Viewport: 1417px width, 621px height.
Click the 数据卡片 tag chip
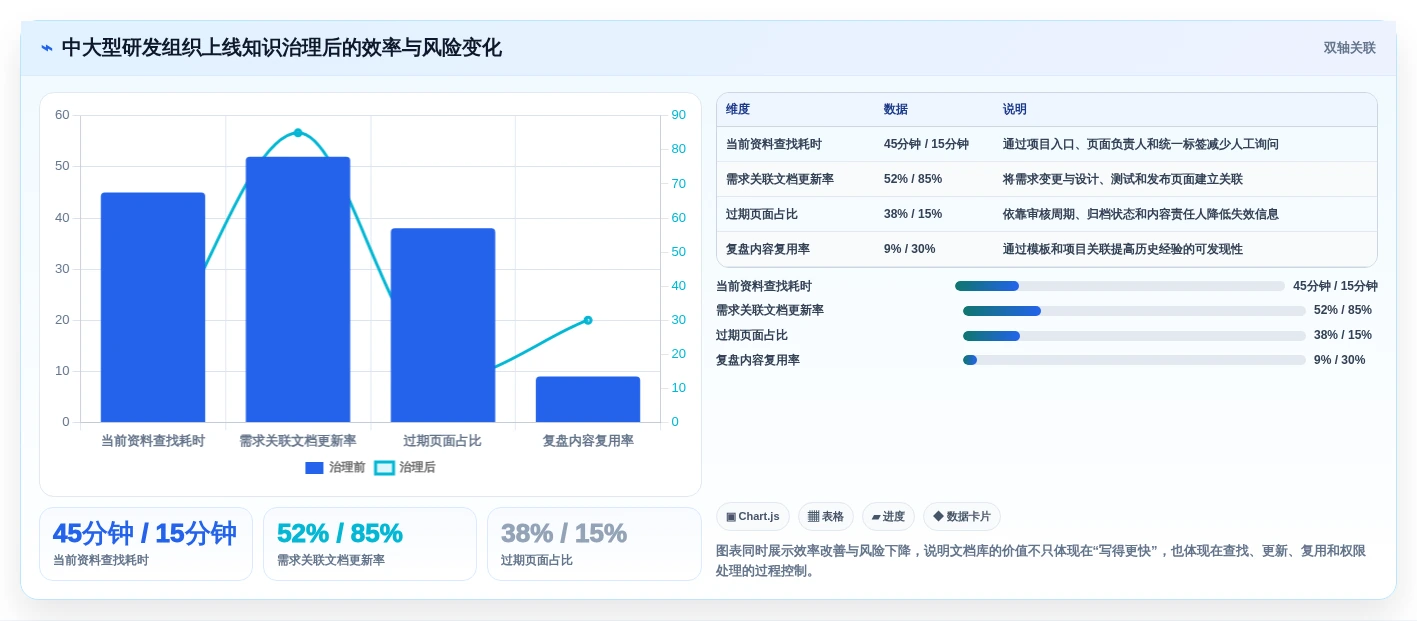click(962, 517)
